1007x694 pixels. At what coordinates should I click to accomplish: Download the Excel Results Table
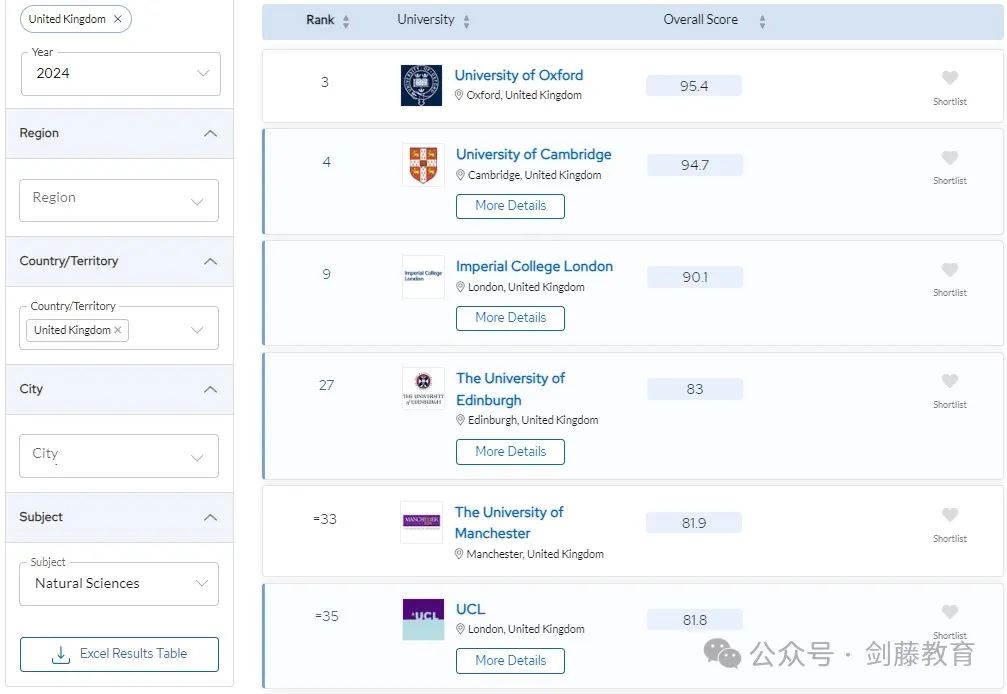[119, 654]
